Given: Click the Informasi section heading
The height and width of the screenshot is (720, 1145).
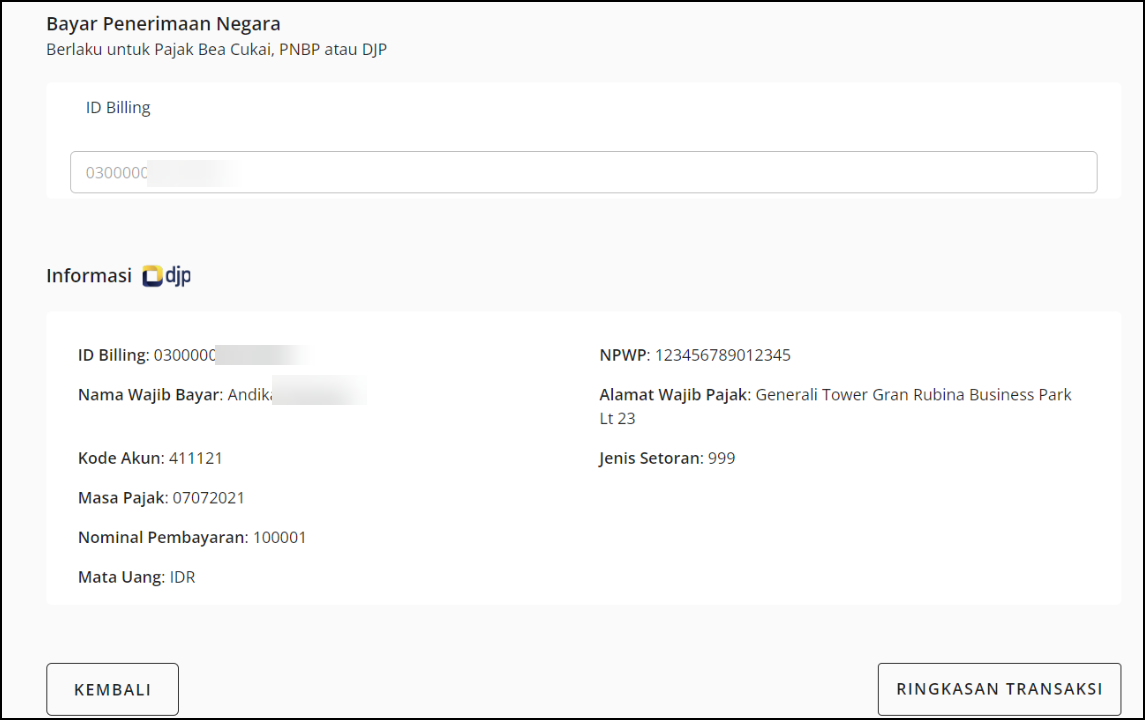Looking at the screenshot, I should (89, 276).
